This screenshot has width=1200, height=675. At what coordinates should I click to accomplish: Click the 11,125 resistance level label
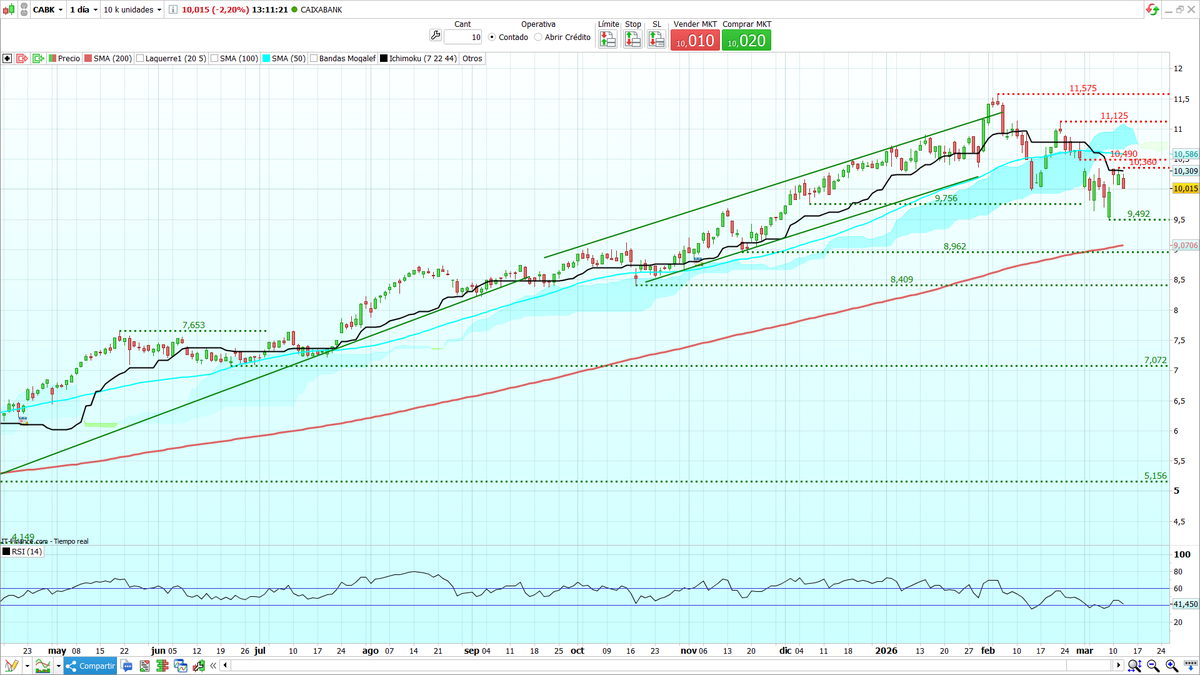(1114, 116)
